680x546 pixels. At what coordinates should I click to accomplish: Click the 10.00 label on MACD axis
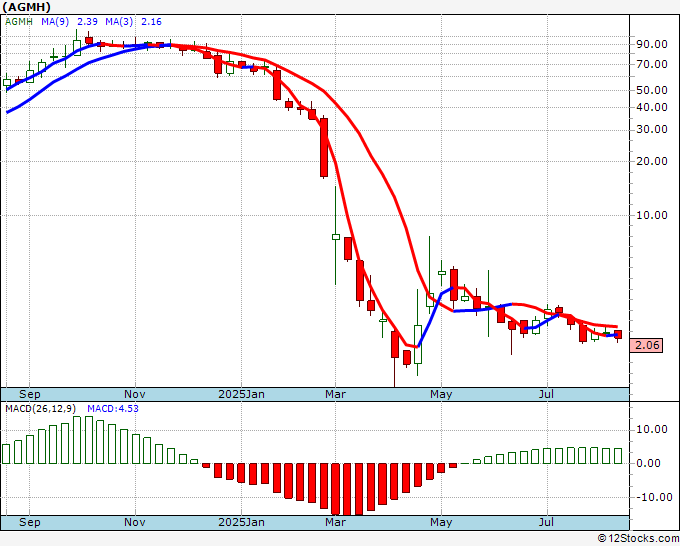651,429
